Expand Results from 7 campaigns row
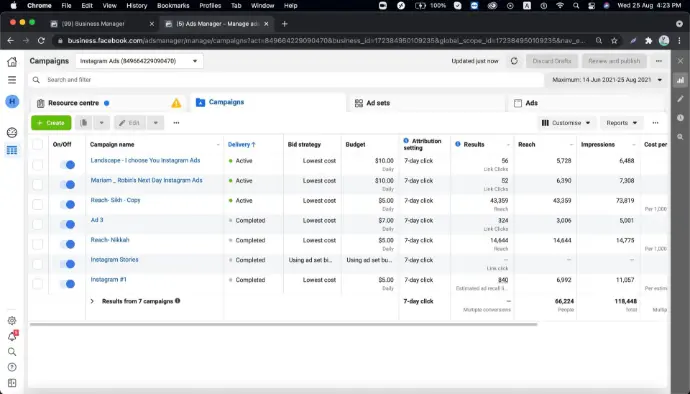 pyautogui.click(x=92, y=301)
